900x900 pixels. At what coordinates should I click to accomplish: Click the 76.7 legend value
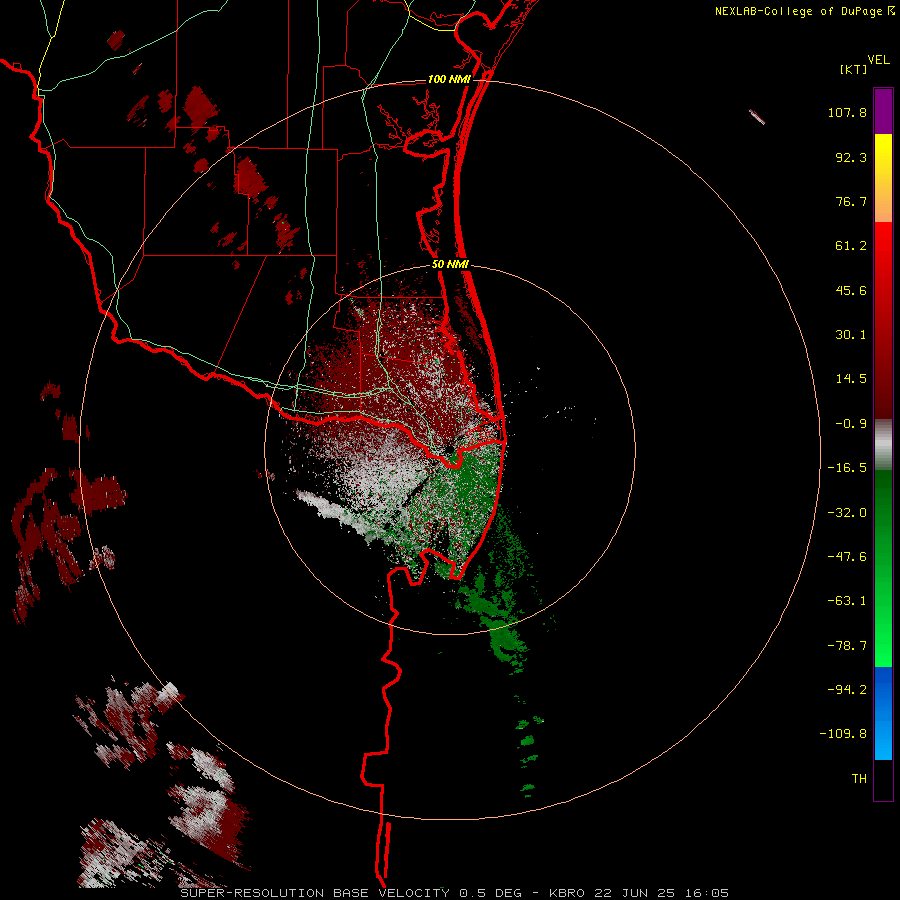pos(851,201)
